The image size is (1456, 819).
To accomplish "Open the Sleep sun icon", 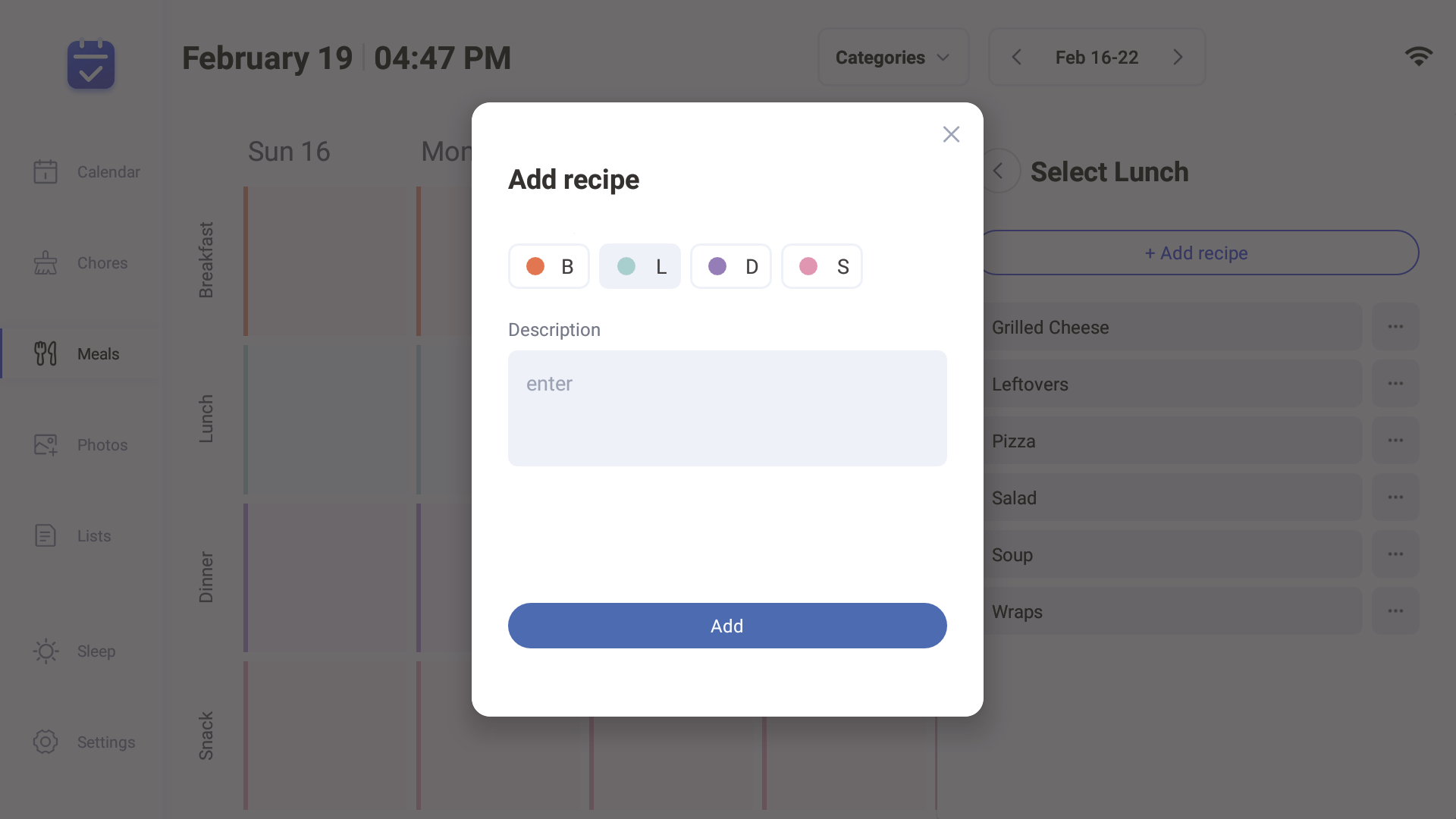I will click(x=45, y=651).
